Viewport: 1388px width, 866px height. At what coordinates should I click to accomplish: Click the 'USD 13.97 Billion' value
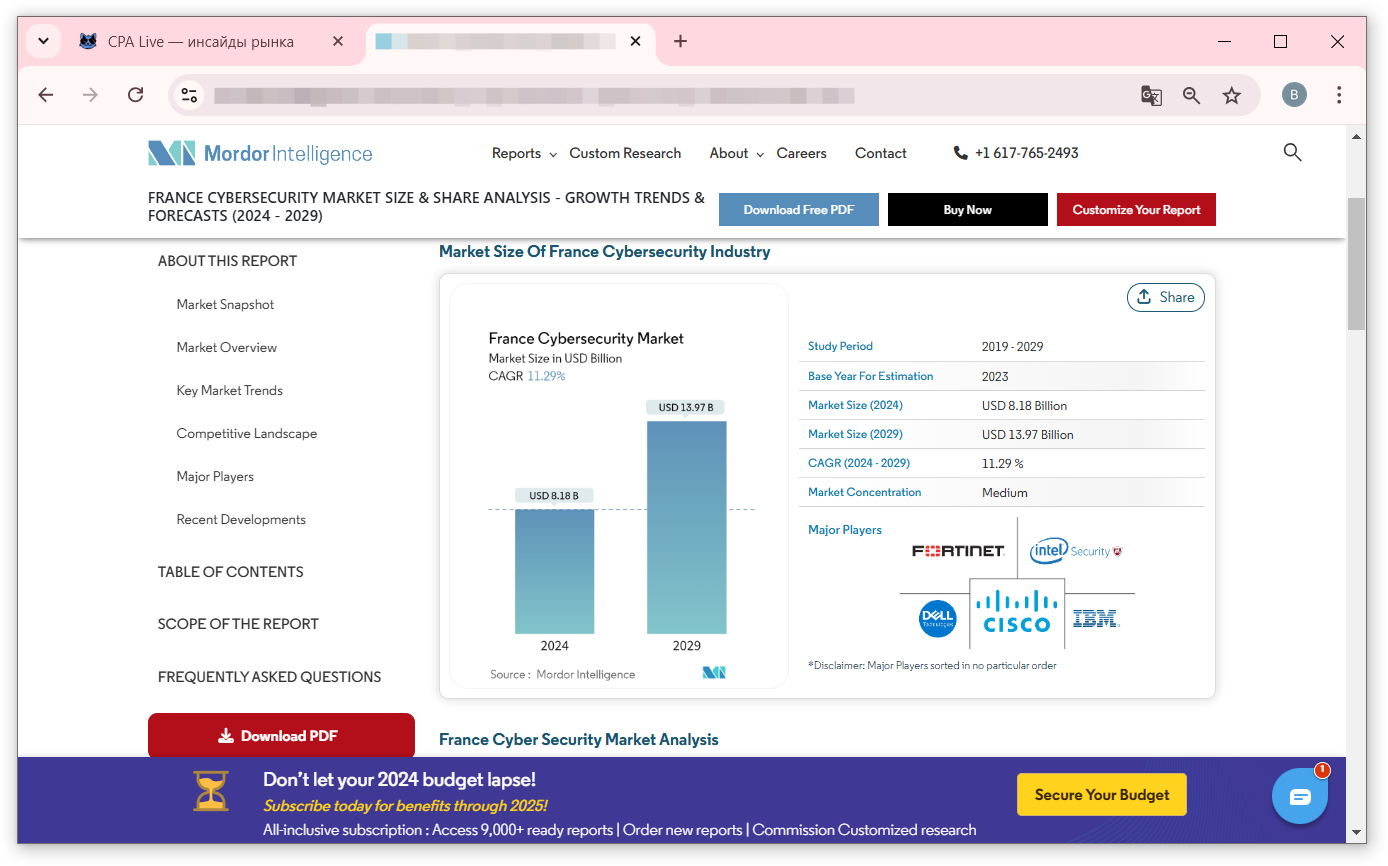(1027, 434)
